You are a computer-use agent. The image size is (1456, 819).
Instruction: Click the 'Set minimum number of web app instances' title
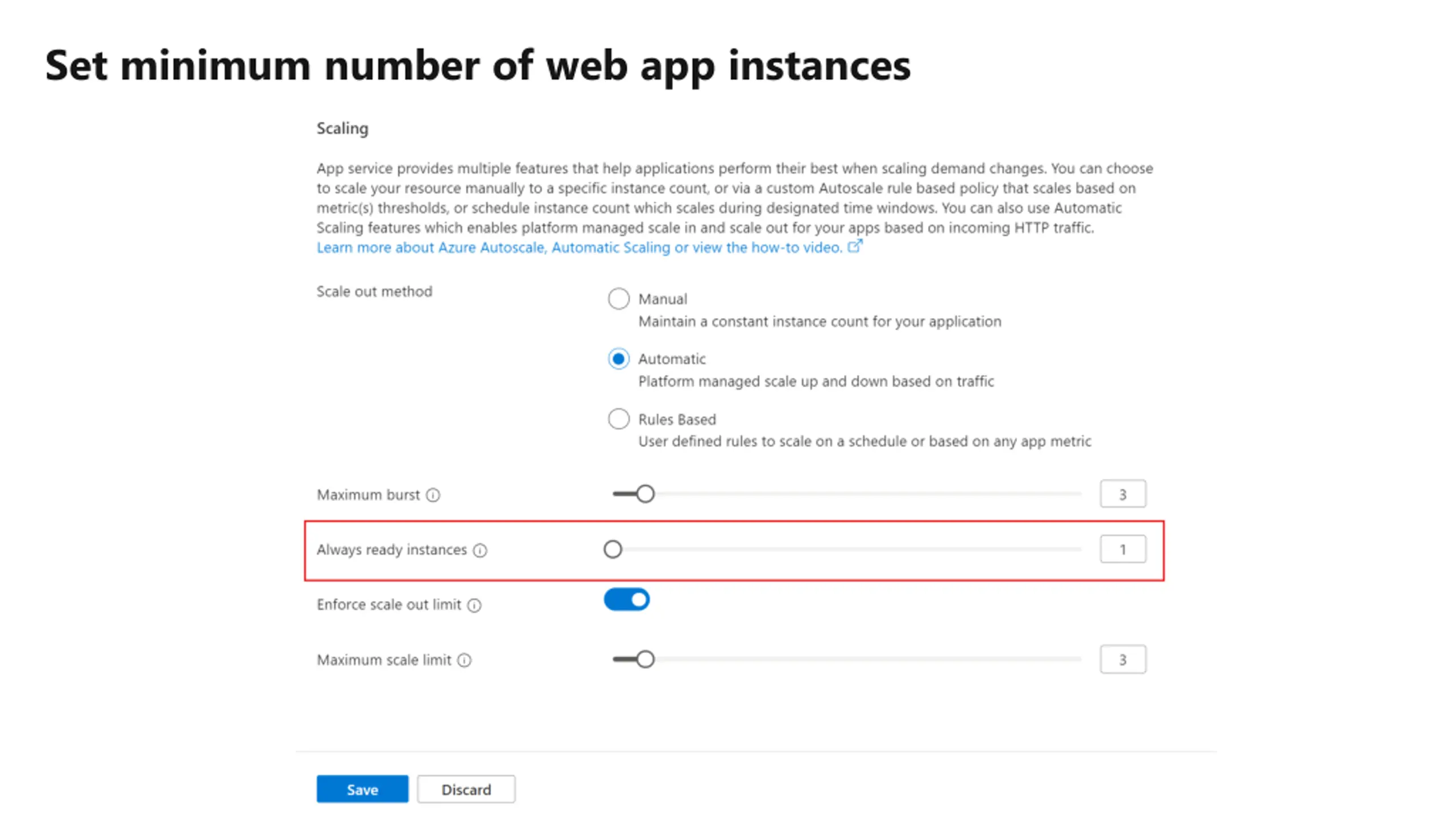coord(478,66)
